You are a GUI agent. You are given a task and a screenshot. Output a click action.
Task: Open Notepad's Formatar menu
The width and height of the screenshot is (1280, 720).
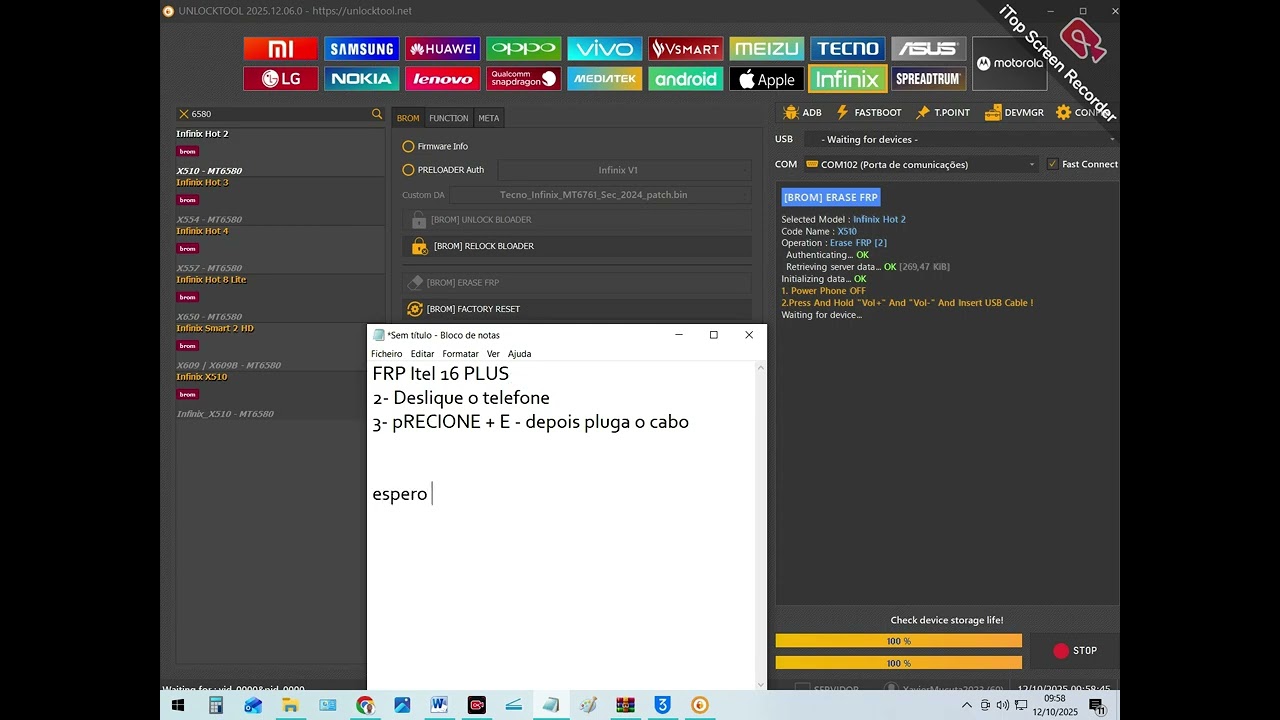461,354
